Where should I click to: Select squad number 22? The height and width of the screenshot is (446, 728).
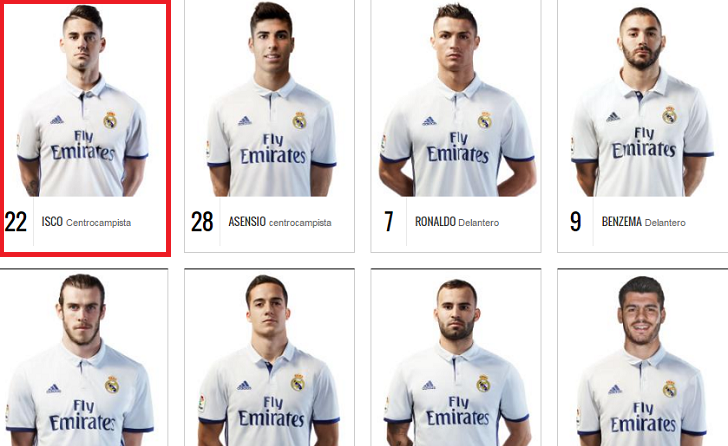tap(16, 222)
